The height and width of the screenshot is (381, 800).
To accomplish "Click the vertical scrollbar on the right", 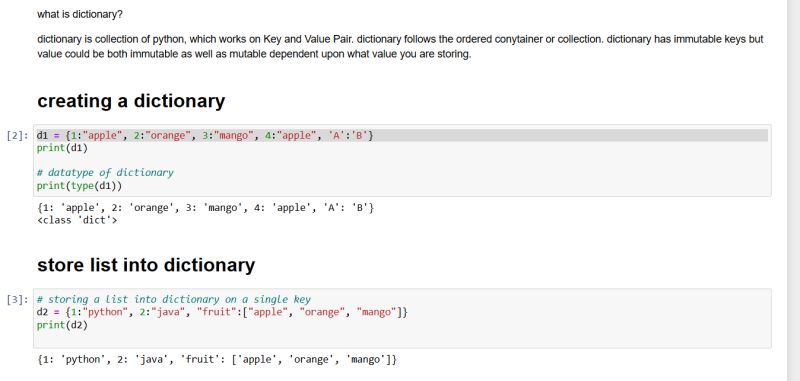I will tap(793, 190).
